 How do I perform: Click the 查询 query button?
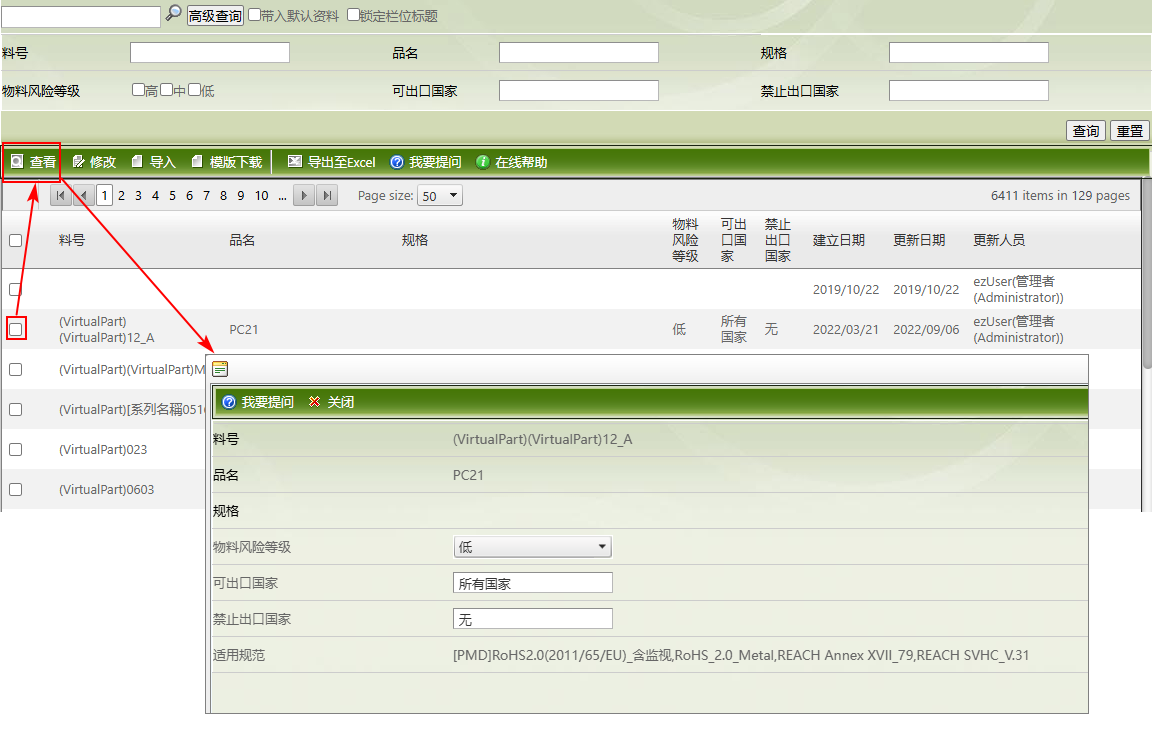[1085, 131]
